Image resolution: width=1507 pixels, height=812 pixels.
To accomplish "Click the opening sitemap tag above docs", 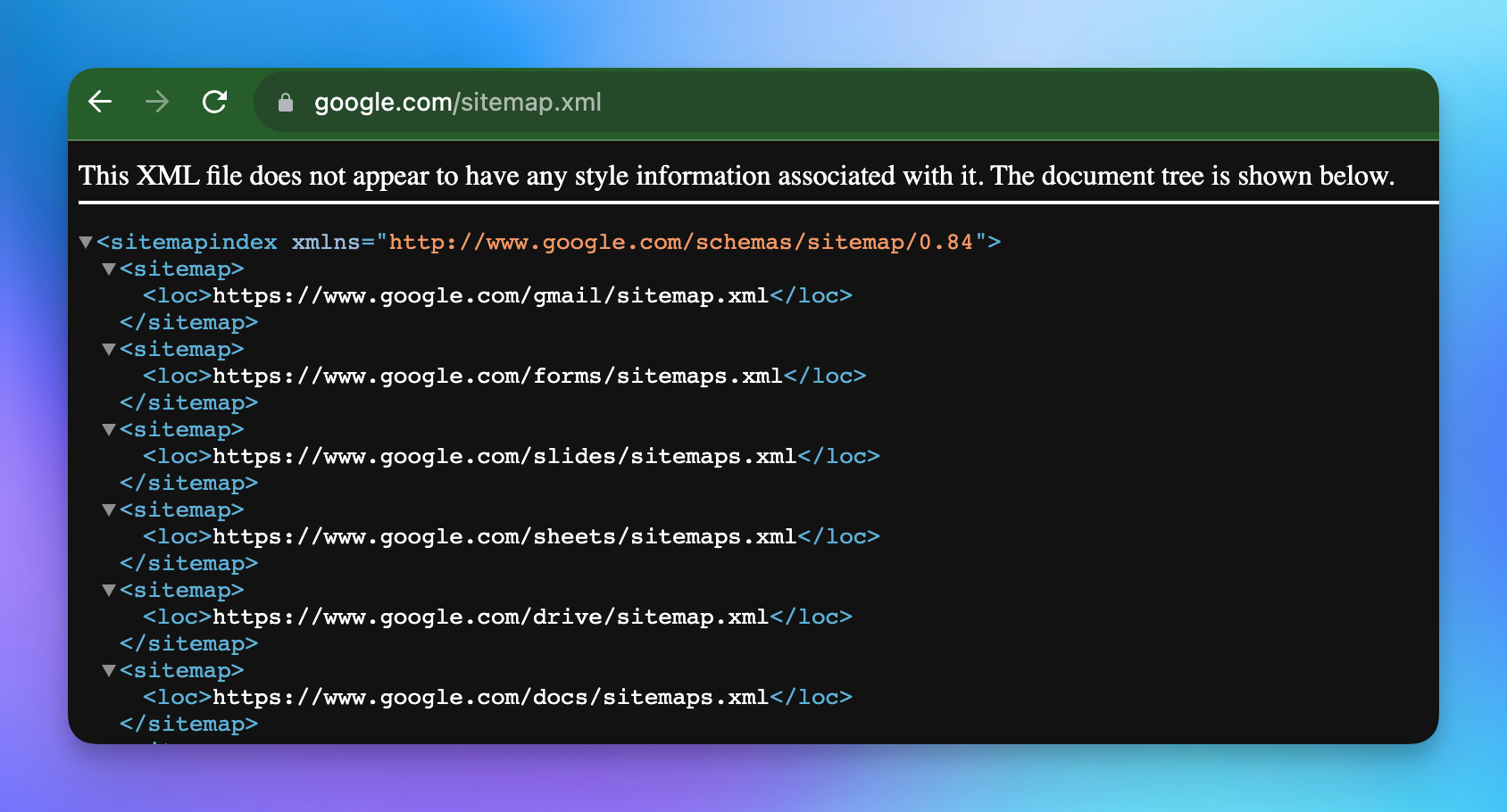I will click(182, 671).
